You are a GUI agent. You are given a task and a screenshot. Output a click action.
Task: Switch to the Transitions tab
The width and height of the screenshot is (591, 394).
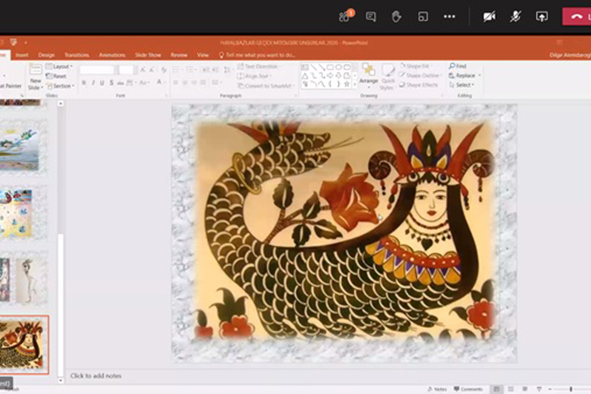click(x=77, y=55)
